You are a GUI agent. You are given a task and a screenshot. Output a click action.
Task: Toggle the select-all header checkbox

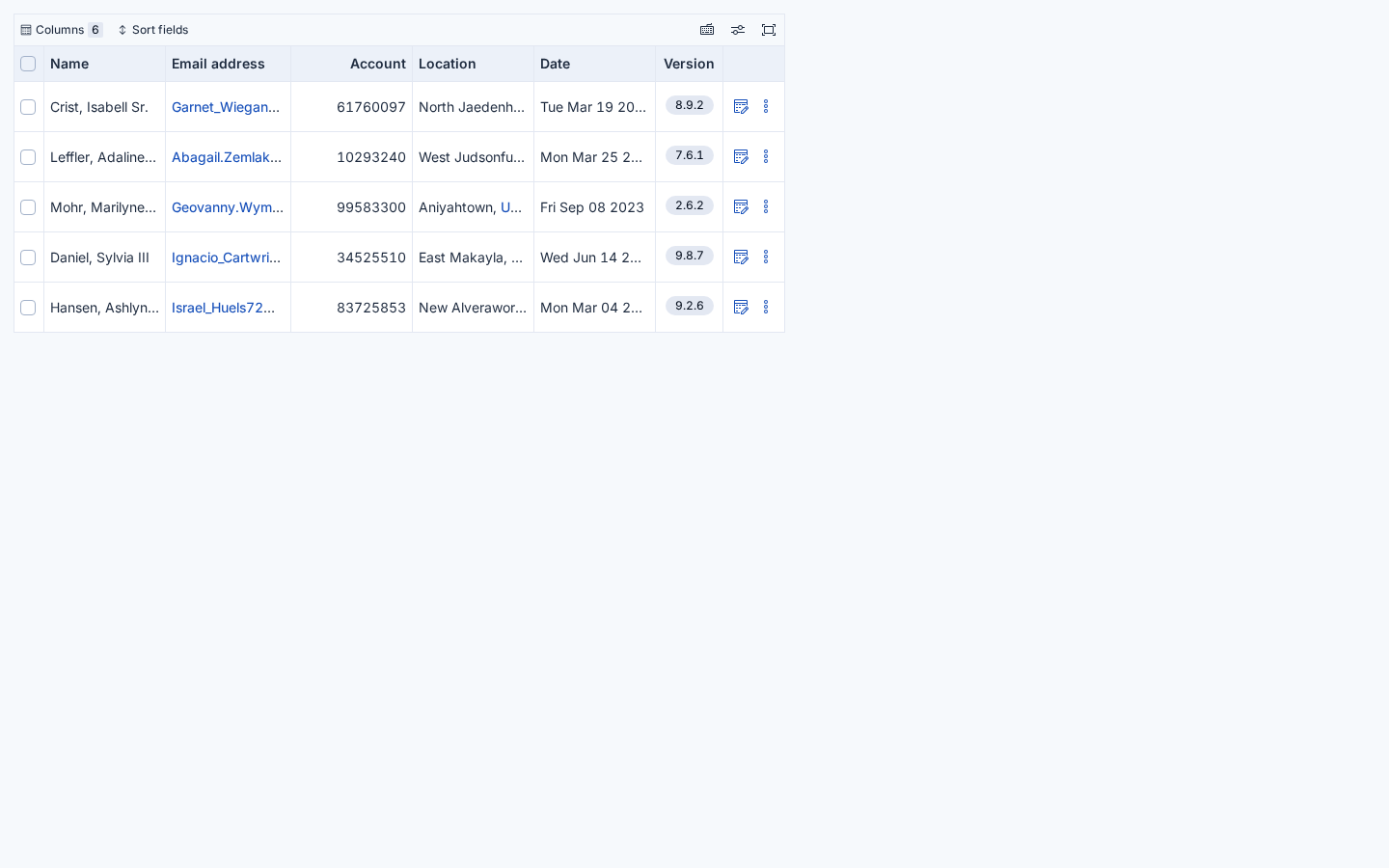tap(28, 64)
